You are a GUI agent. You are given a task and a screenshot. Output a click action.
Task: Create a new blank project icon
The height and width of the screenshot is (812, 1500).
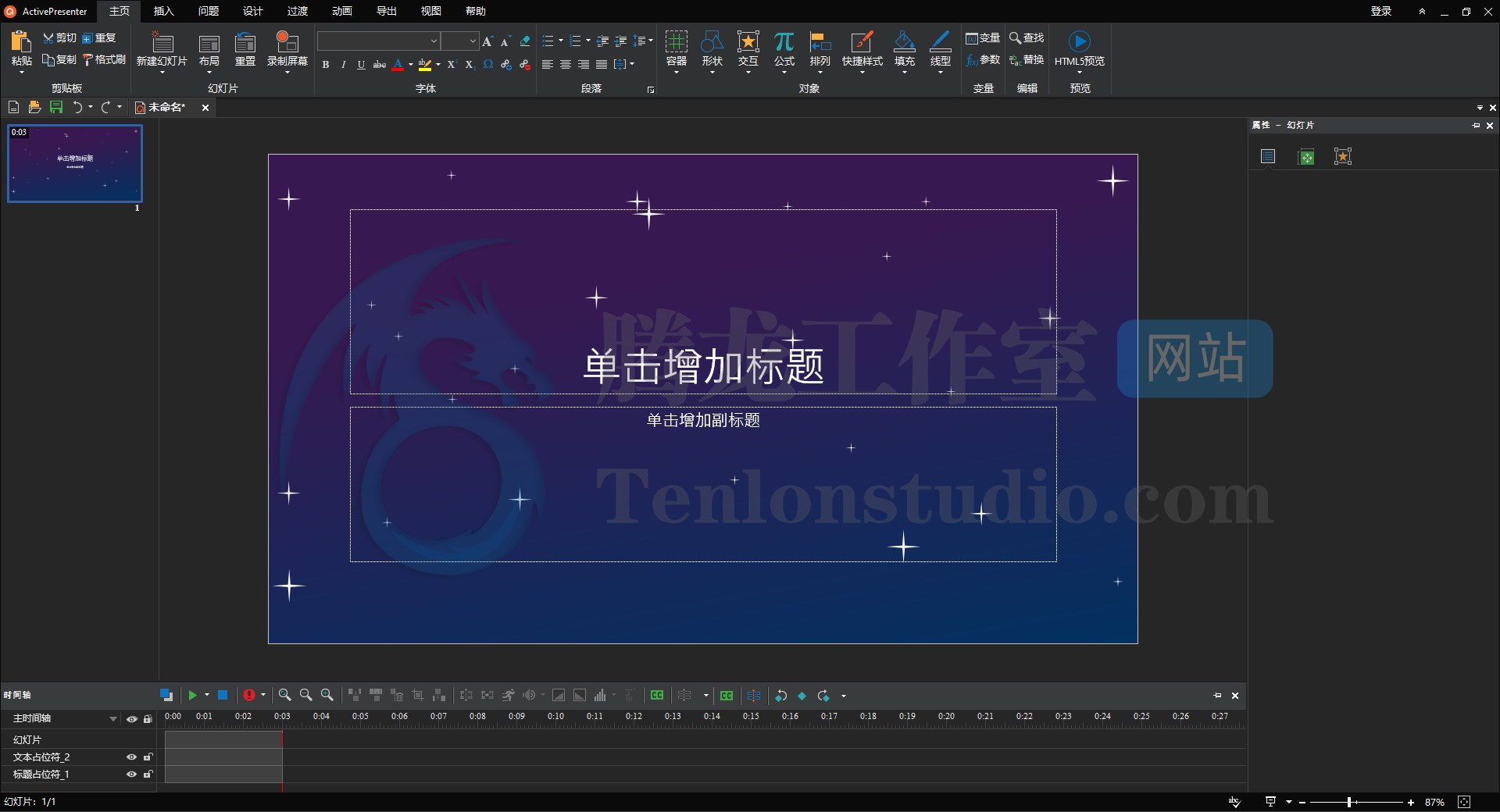13,107
